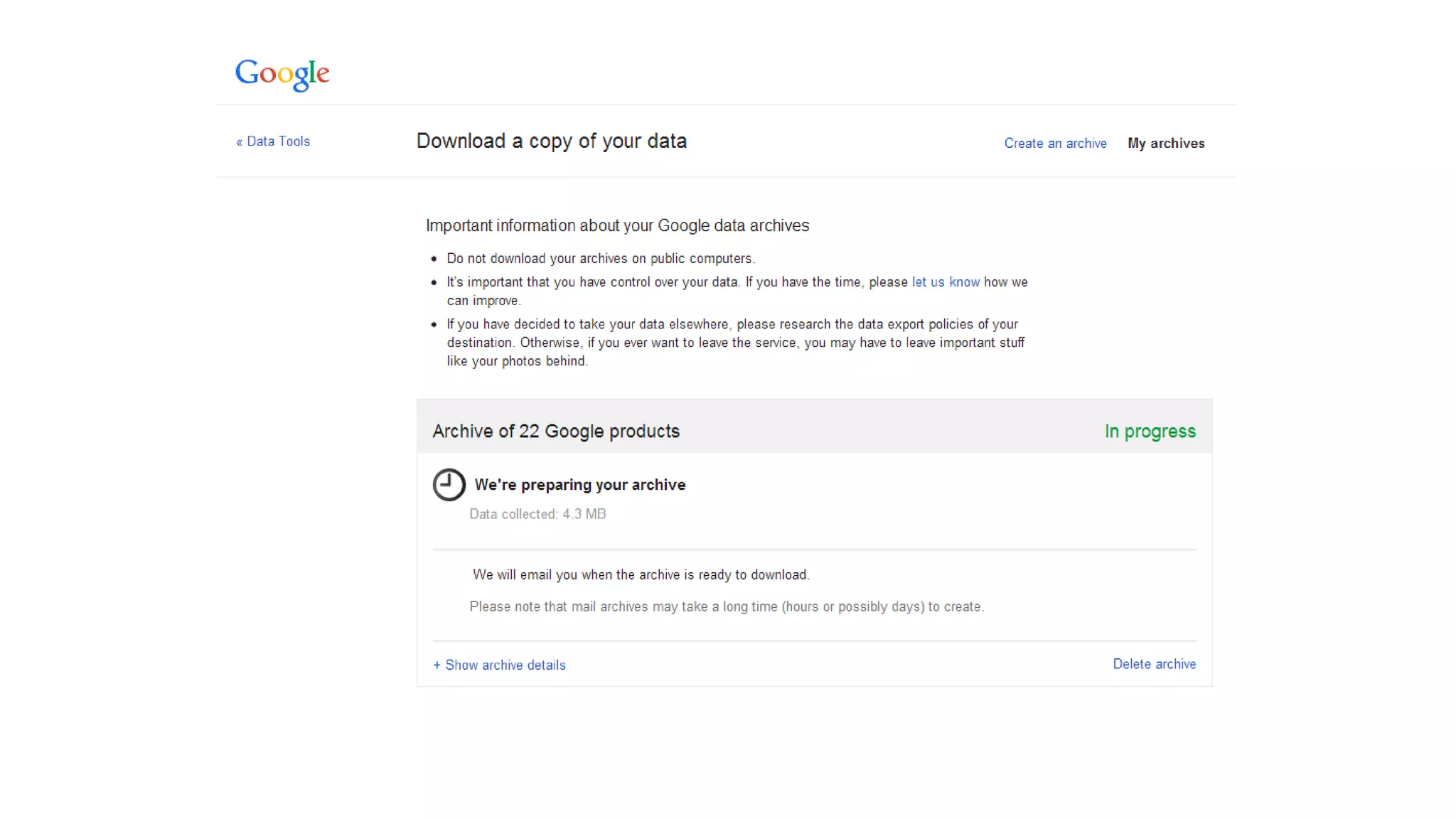Click the green In progress status
The height and width of the screenshot is (819, 1456).
pos(1150,432)
